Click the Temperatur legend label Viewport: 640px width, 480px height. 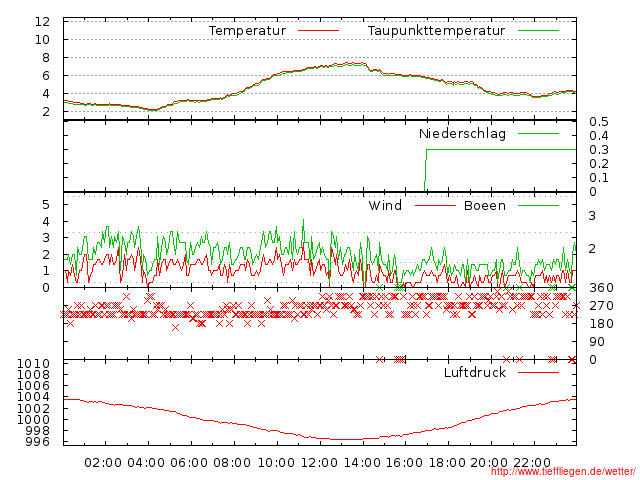(247, 31)
